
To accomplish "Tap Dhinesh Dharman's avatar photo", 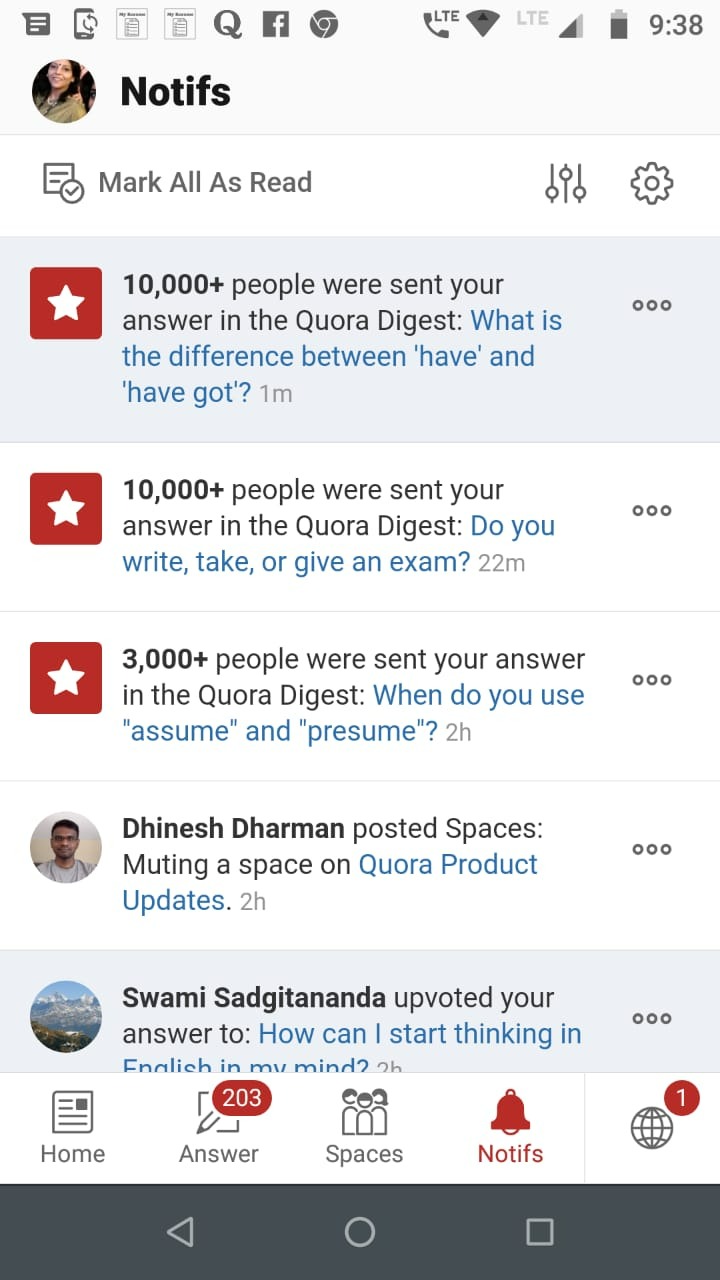I will 66,847.
